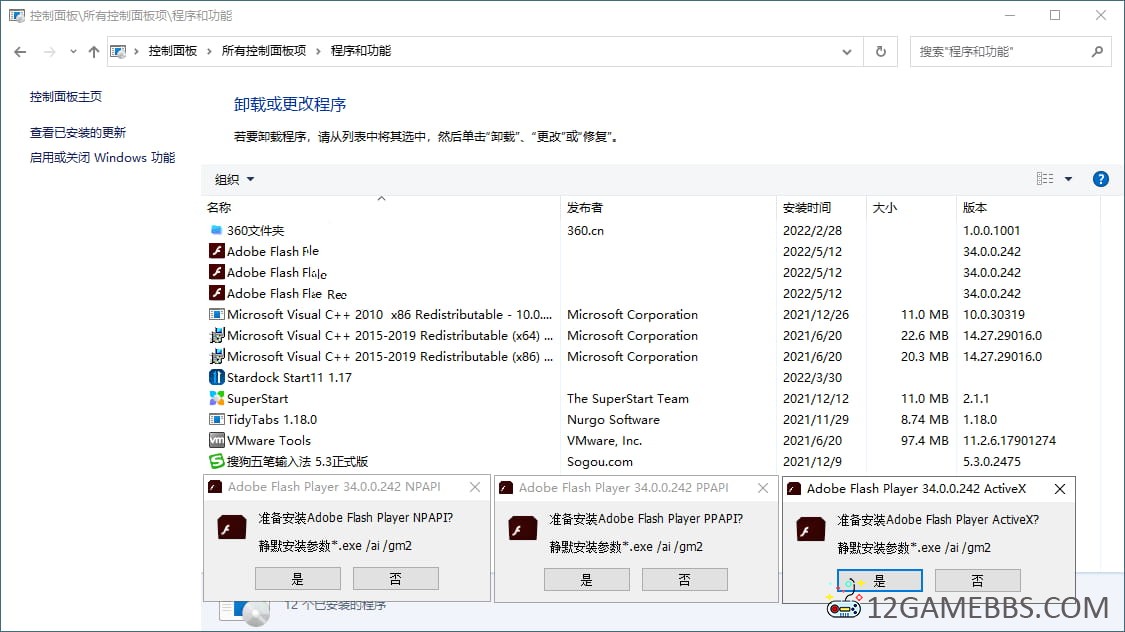
Task: Expand view options dropdown arrow
Action: [1068, 179]
